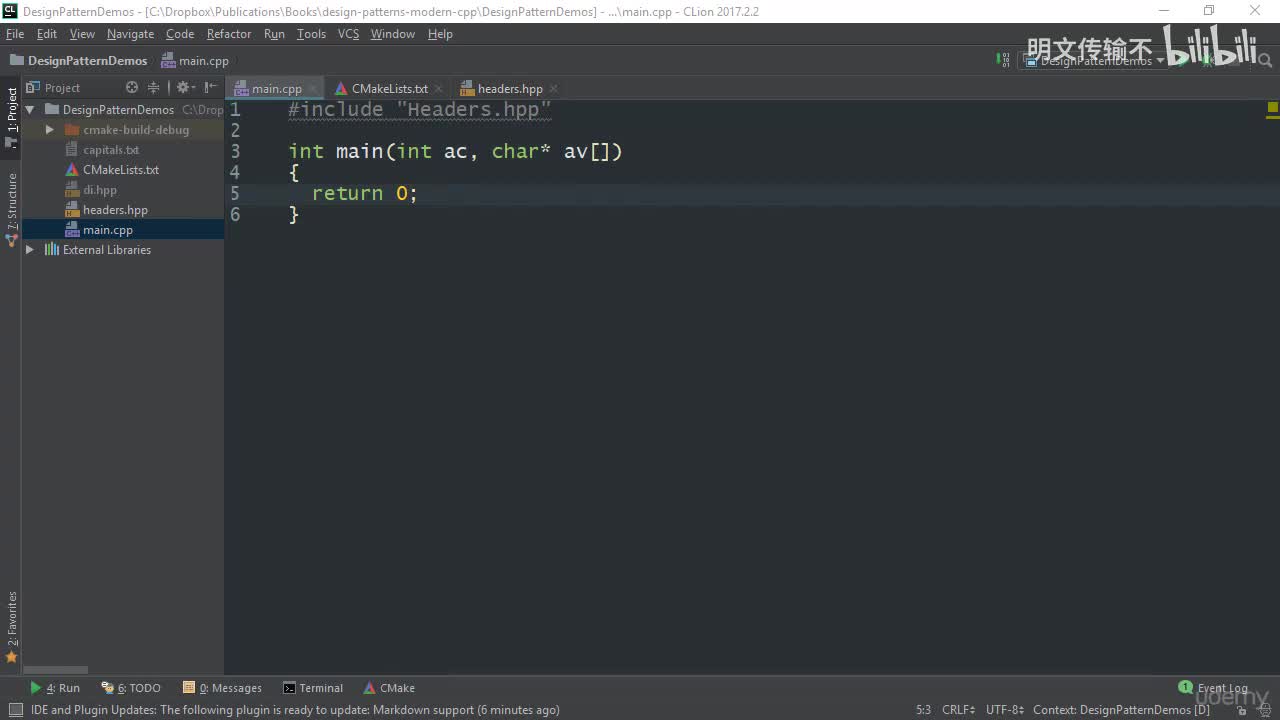The image size is (1280, 720).
Task: Toggle the 7: Structure side tool window
Action: click(12, 208)
